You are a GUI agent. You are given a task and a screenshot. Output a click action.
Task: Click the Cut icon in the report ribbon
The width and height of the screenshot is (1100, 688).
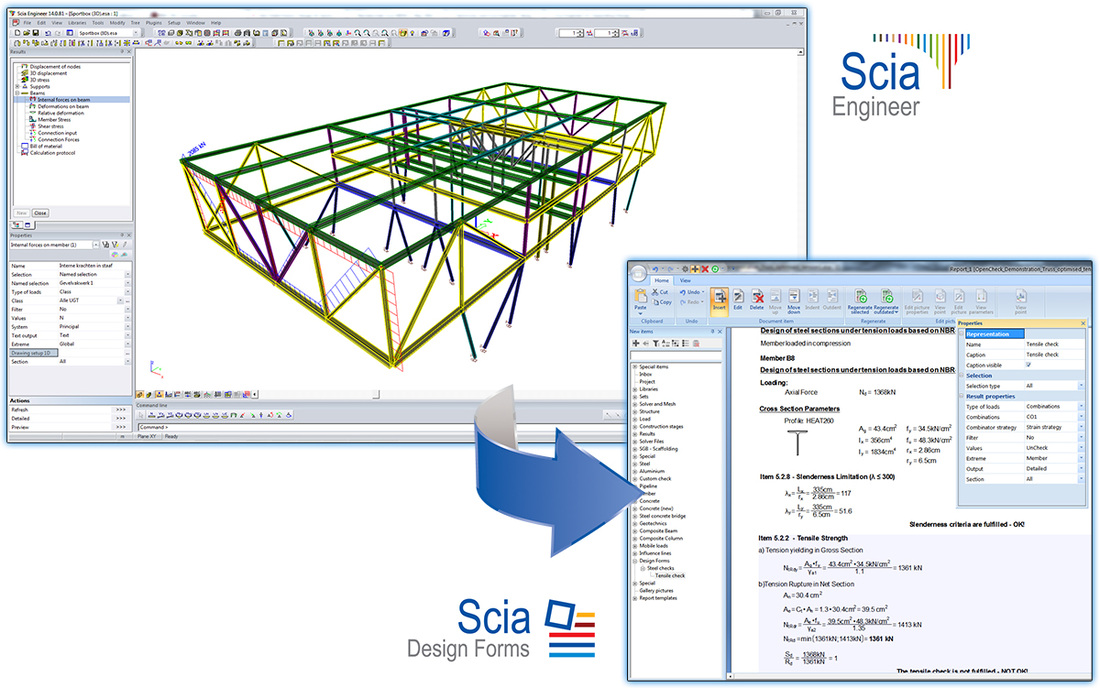coord(661,292)
